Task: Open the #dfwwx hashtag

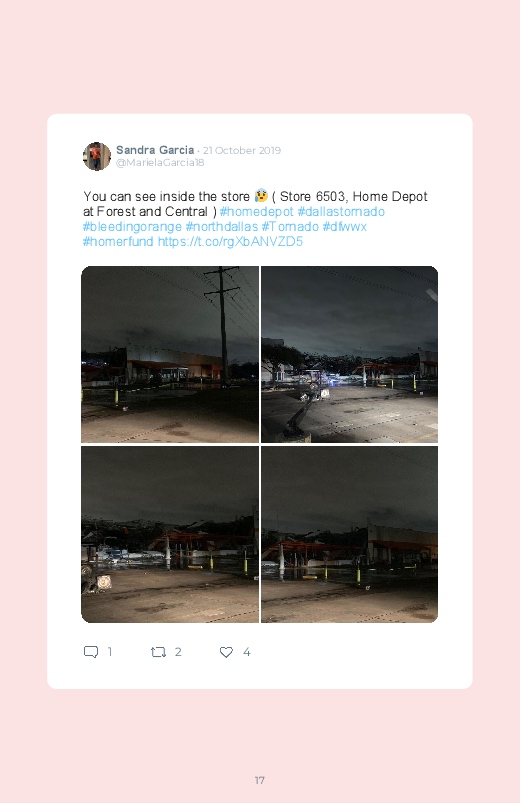Action: (x=345, y=226)
